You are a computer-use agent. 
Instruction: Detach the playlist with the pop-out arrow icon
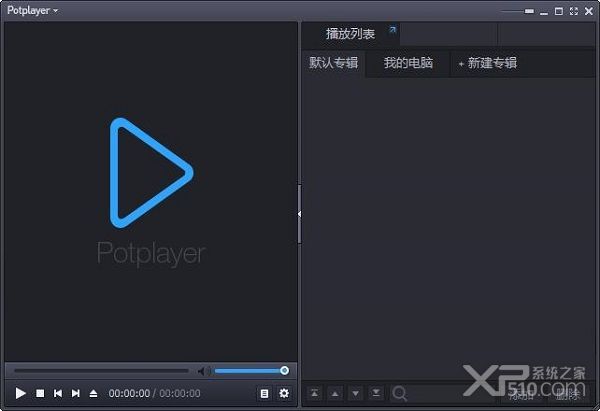[x=393, y=29]
